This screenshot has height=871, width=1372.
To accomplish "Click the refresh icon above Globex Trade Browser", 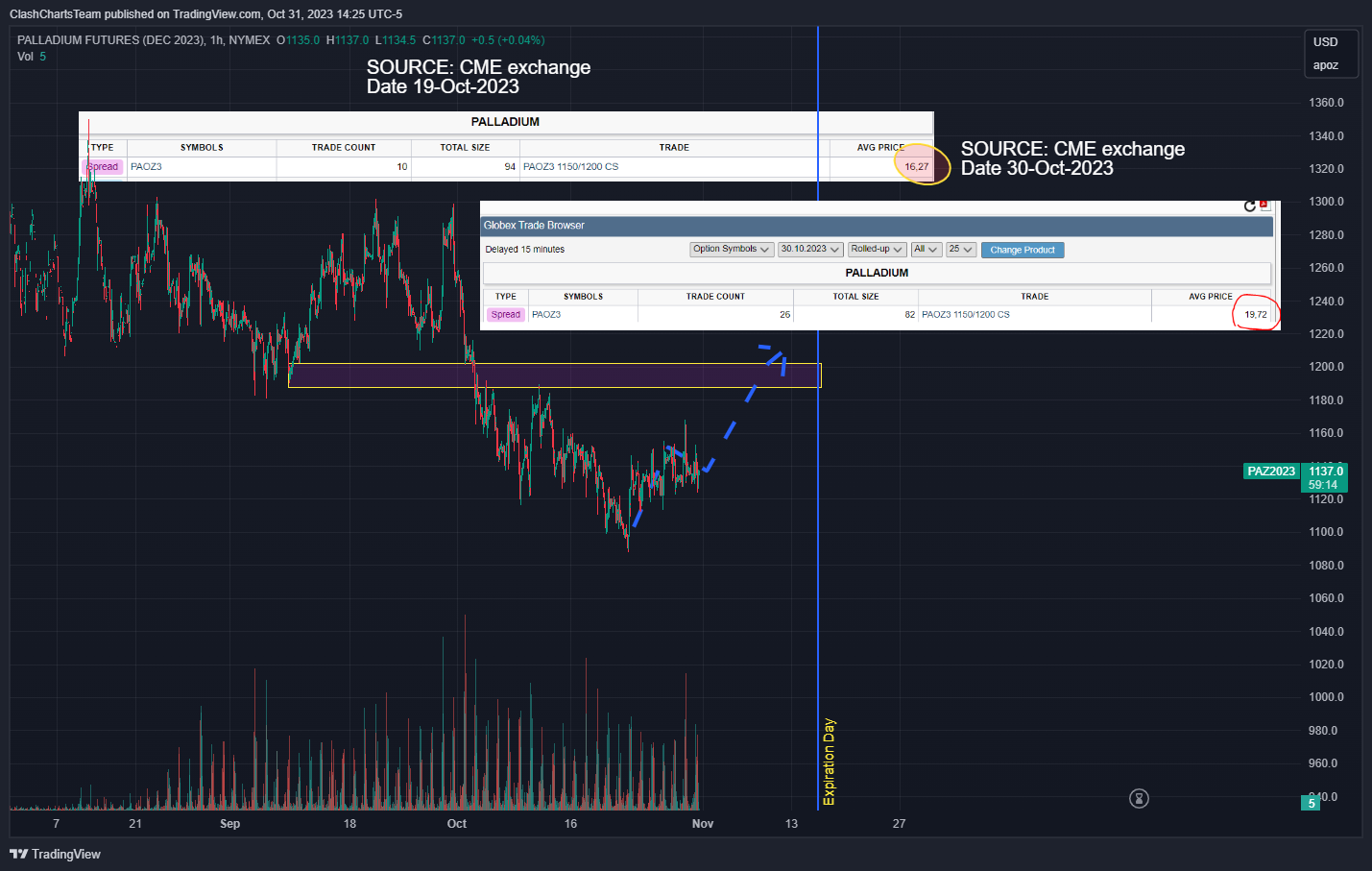I will pos(1249,206).
